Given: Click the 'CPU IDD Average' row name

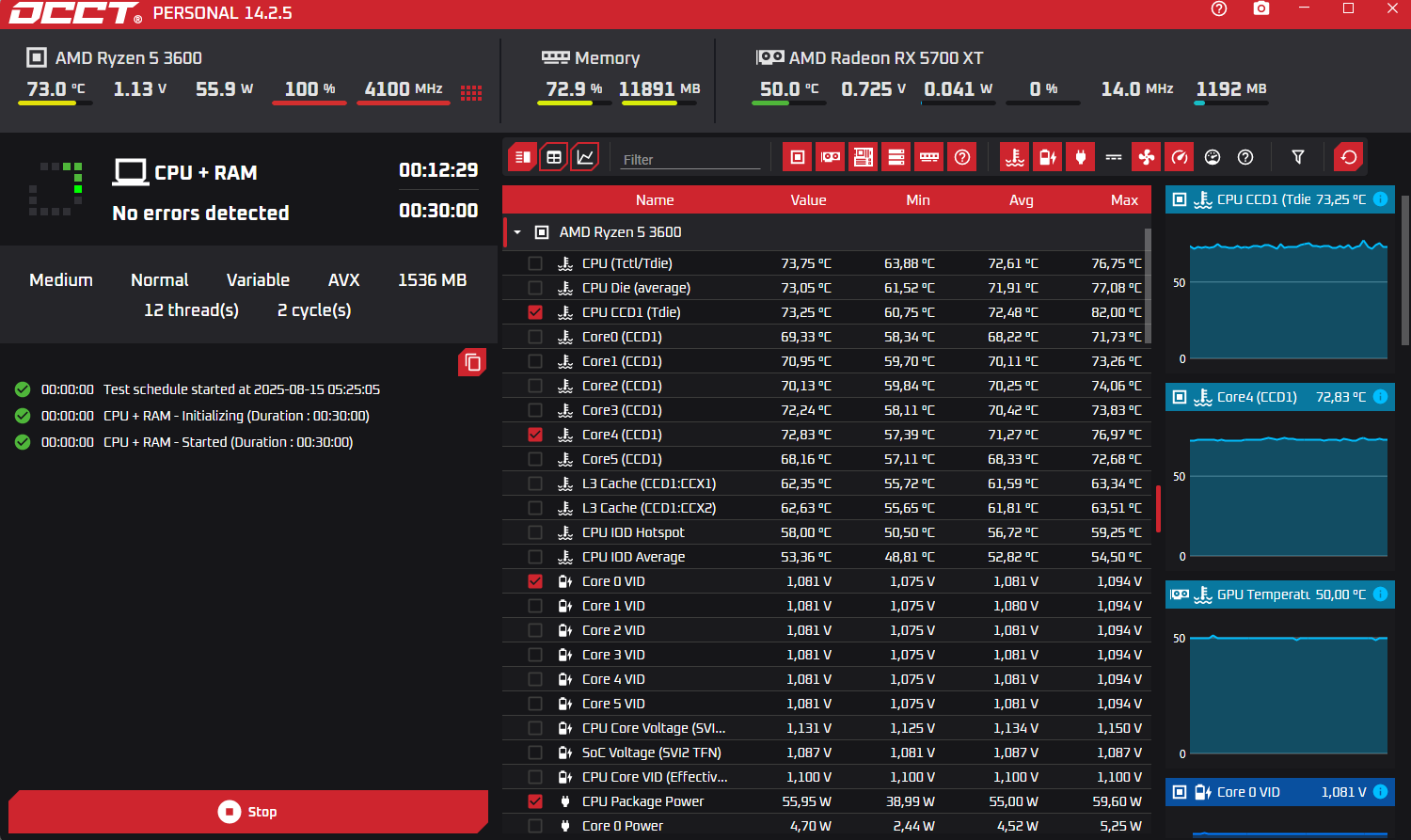Looking at the screenshot, I should pos(633,557).
